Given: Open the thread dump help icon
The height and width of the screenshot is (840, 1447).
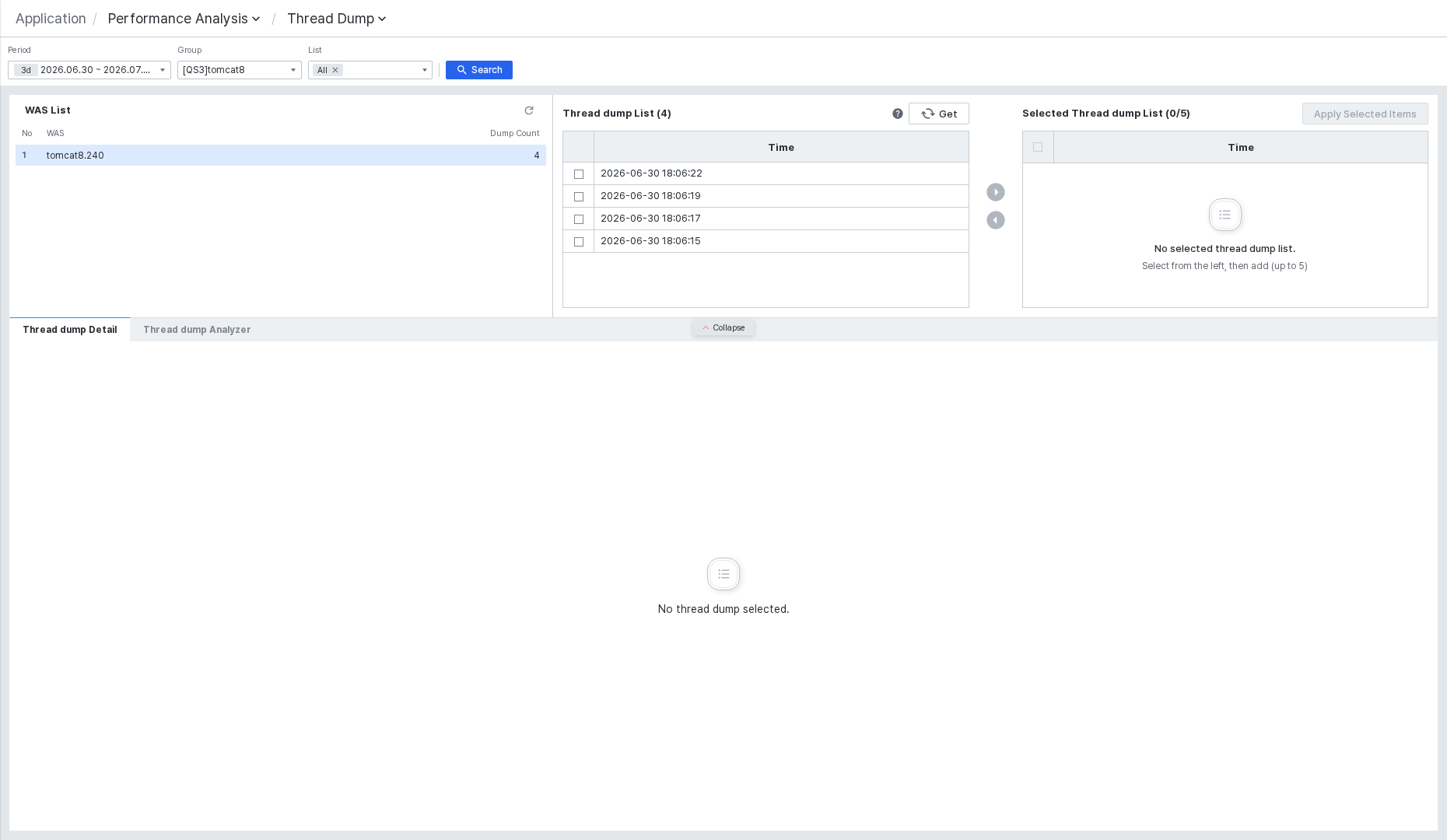Looking at the screenshot, I should point(898,114).
